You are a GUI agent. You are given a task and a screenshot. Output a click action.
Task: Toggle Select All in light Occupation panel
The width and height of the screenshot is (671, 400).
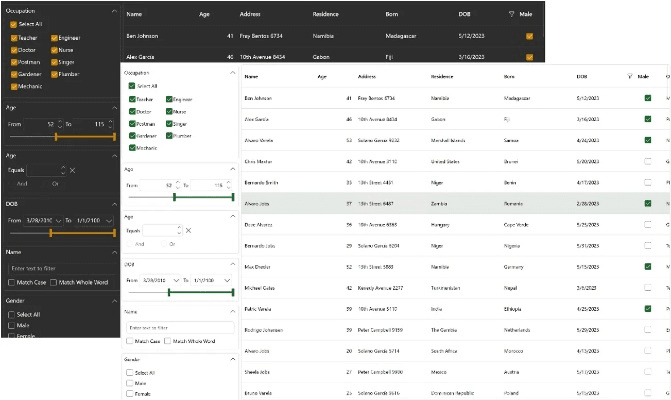(132, 86)
